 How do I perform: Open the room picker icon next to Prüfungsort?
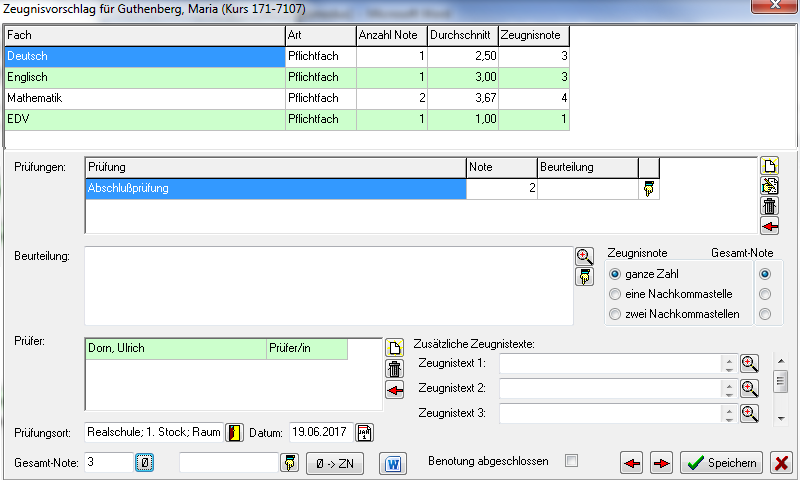coord(235,433)
